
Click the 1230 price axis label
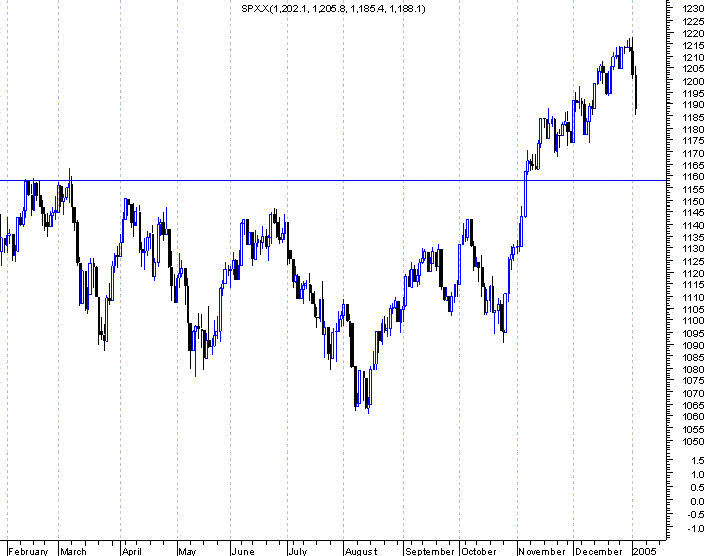click(x=693, y=9)
